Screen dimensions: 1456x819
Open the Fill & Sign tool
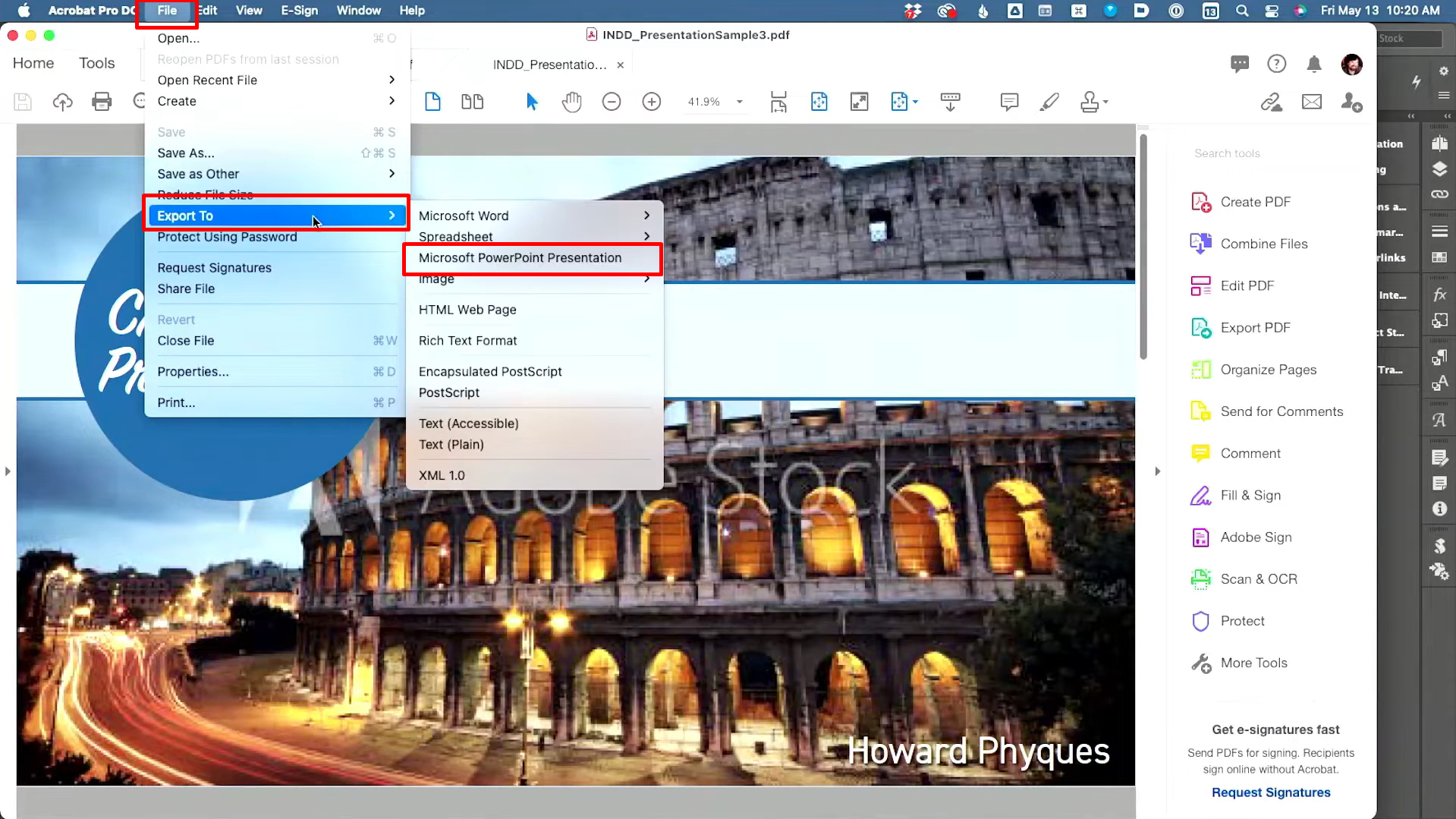(x=1236, y=496)
